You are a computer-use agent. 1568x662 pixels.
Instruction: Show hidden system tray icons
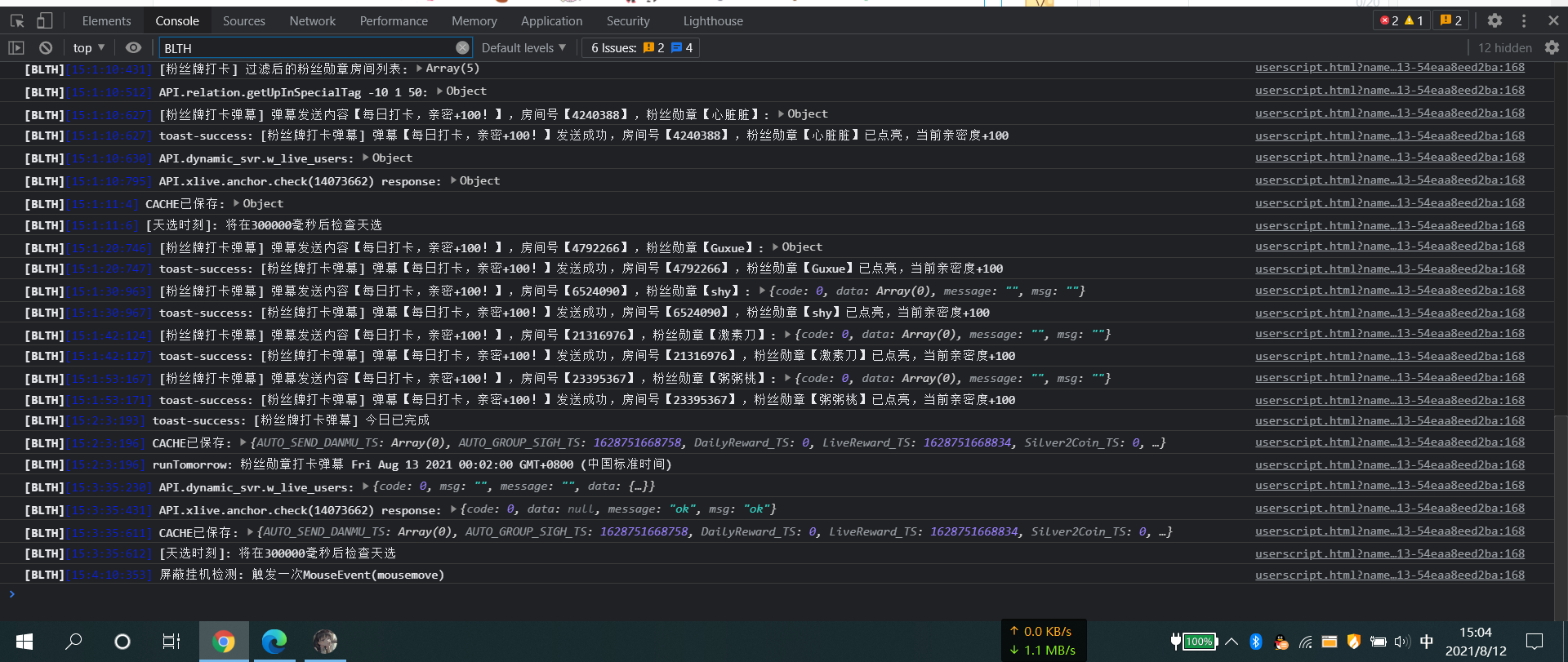pyautogui.click(x=1232, y=642)
